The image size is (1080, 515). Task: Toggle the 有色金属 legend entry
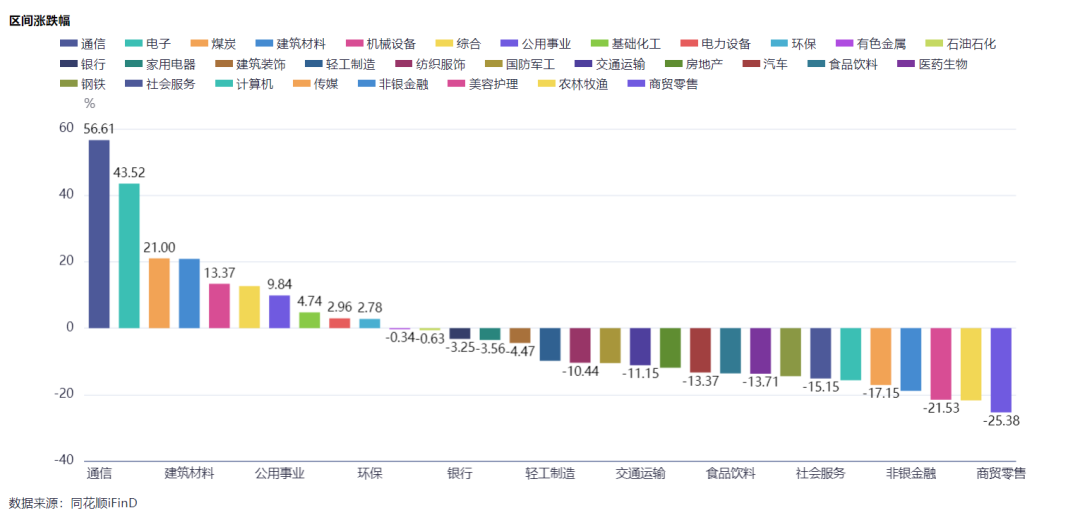click(x=870, y=44)
